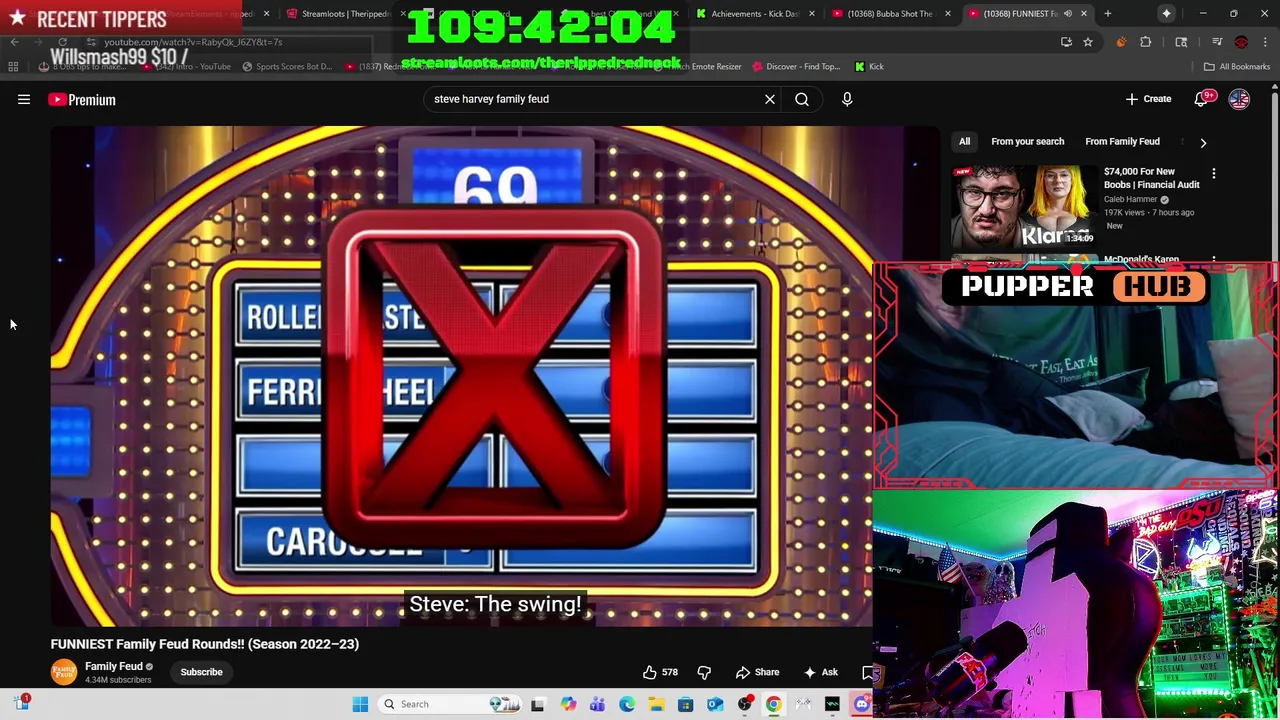Open the Create button

point(1148,99)
